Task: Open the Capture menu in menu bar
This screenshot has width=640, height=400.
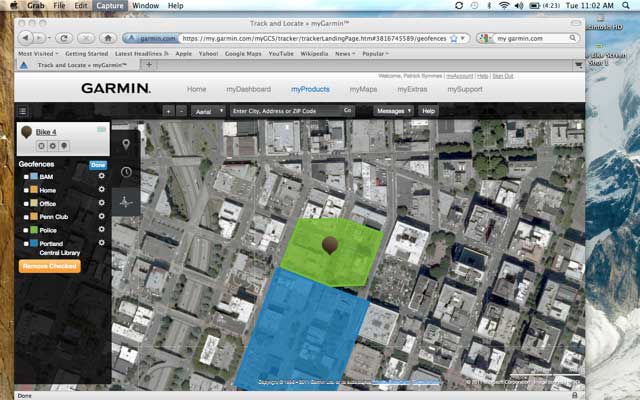Action: click(x=110, y=5)
